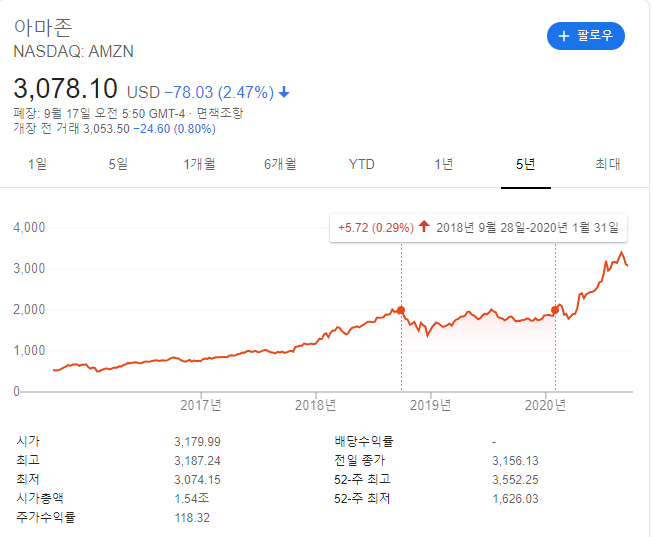Click the chart peak near 2020 high
Image resolution: width=653 pixels, height=537 pixels.
[622, 254]
